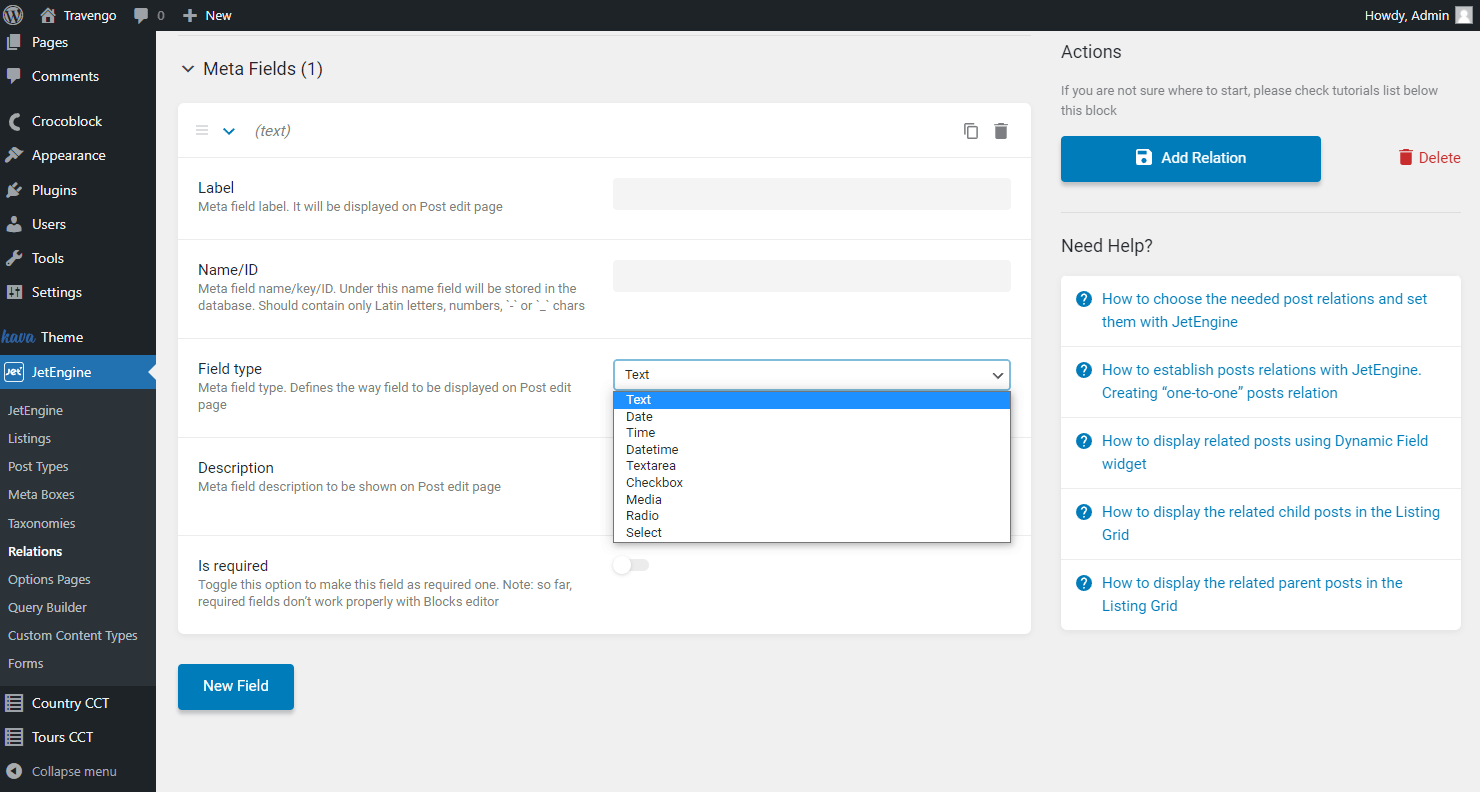Click the Name/ID input field
Image resolution: width=1480 pixels, height=792 pixels.
tap(812, 276)
